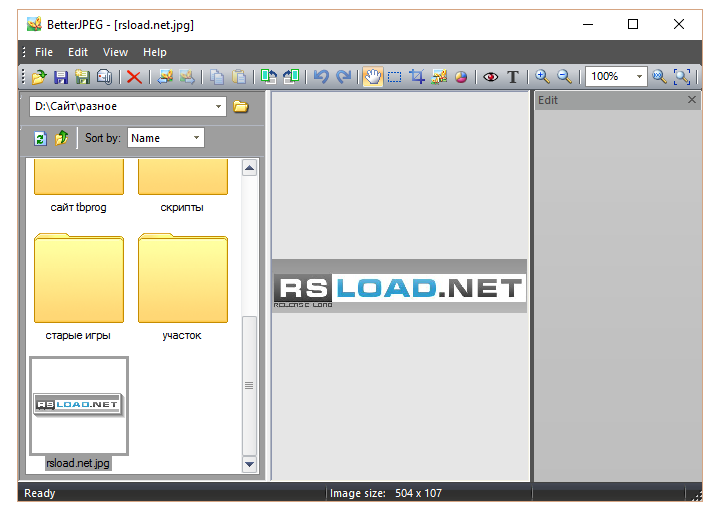Fit the image to window icon
725x522 pixels.
pyautogui.click(x=682, y=76)
